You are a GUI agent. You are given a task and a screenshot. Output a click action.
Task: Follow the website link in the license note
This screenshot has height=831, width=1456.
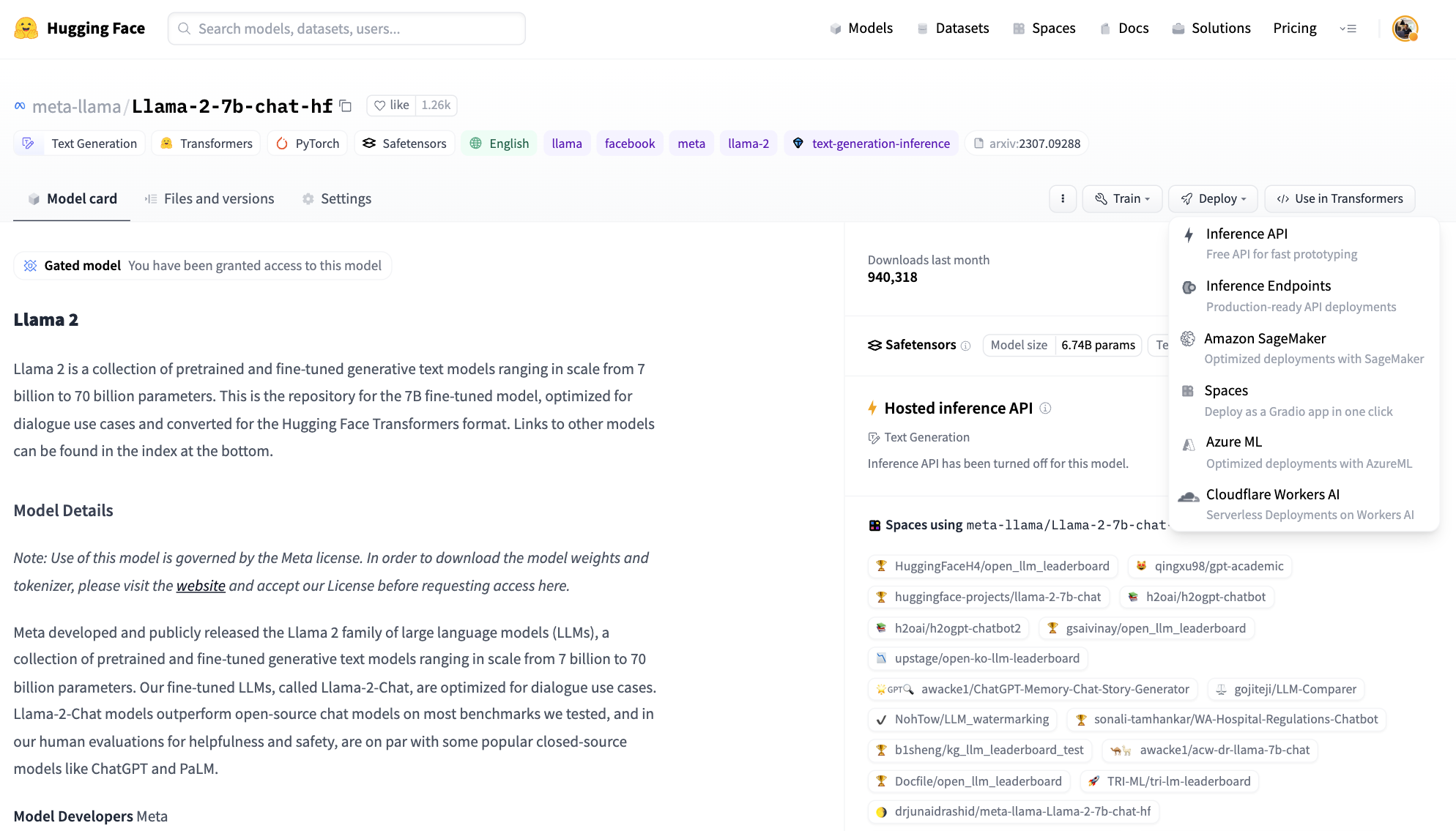coord(201,586)
